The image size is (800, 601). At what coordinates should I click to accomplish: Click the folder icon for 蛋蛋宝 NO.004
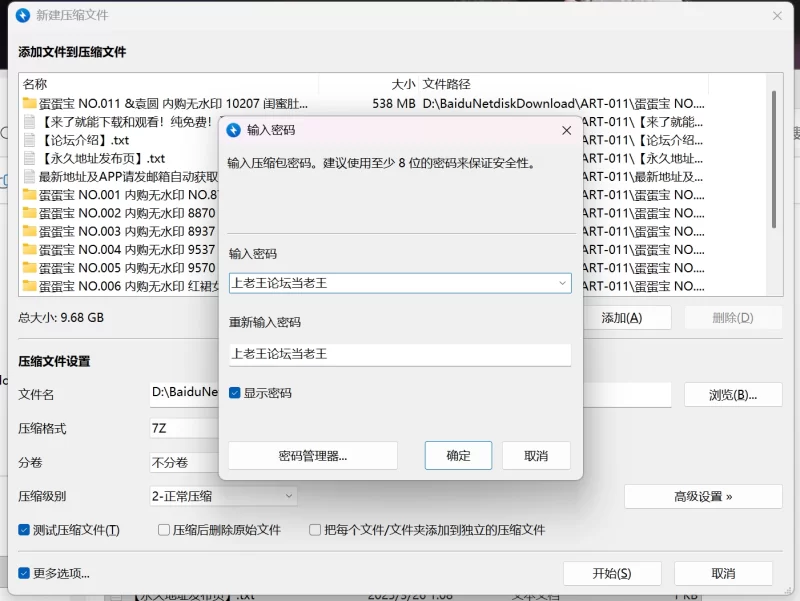pyautogui.click(x=30, y=250)
